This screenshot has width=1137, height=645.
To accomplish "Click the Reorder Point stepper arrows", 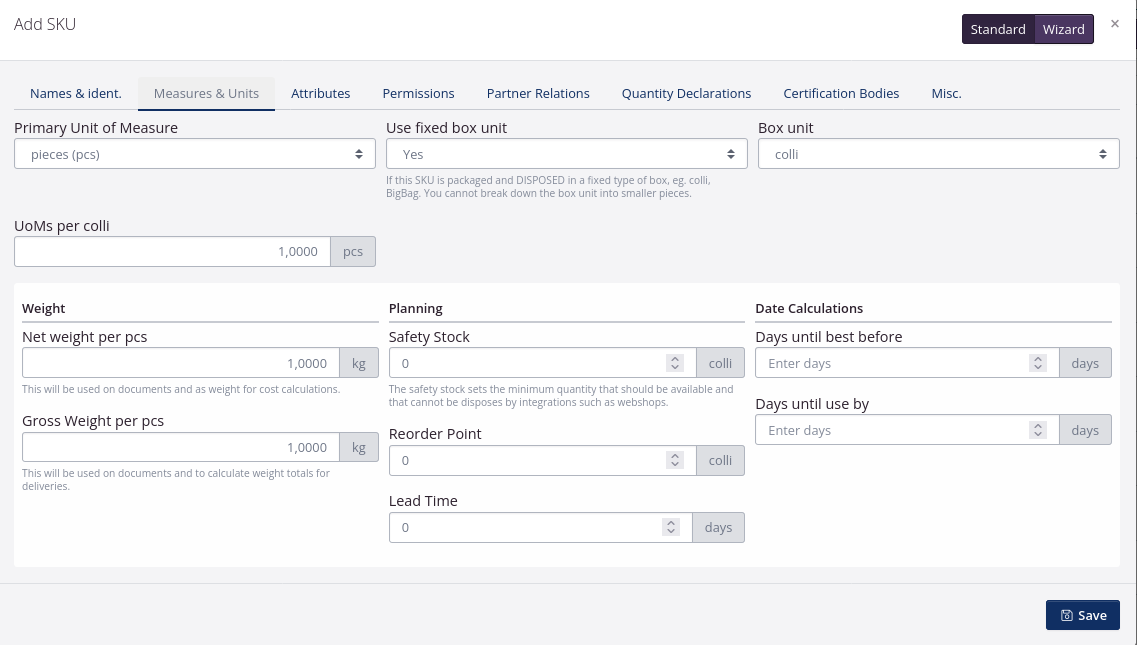I will tap(675, 460).
